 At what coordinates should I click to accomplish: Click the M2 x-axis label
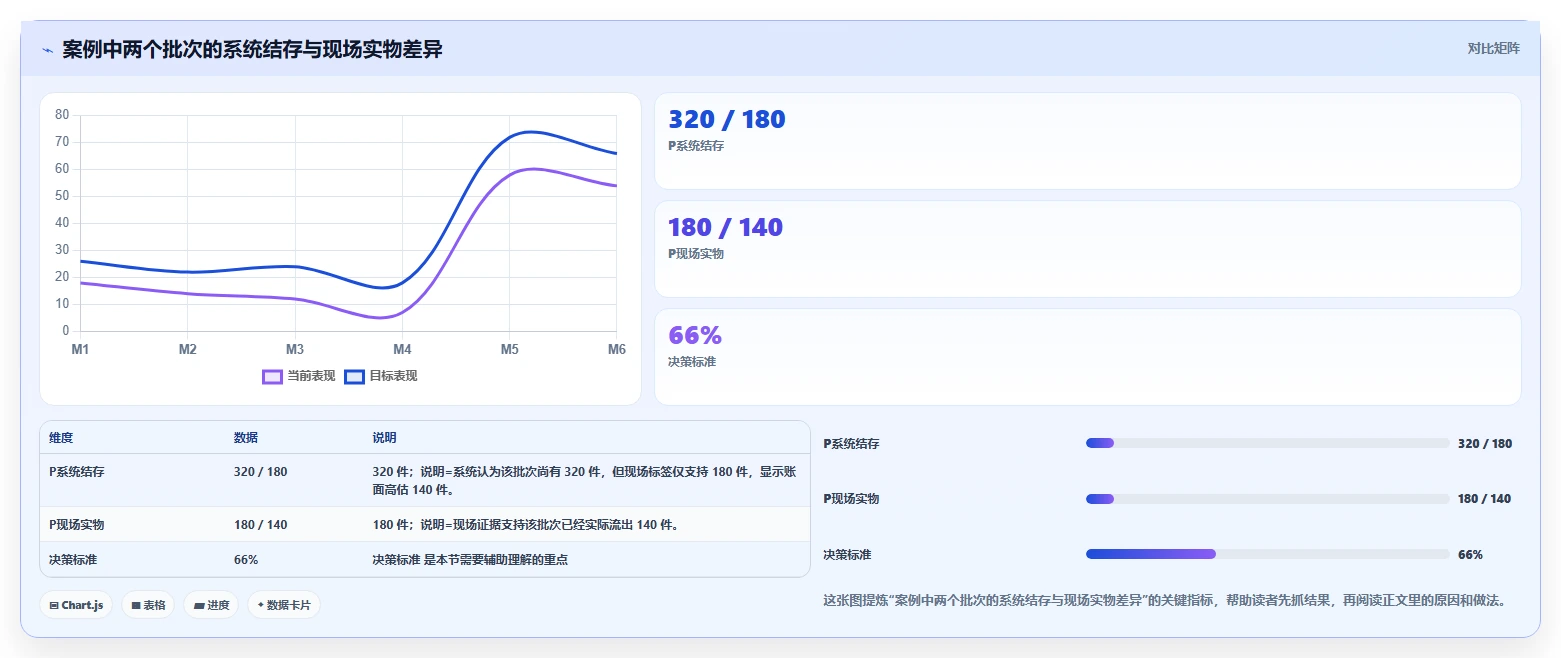[187, 349]
